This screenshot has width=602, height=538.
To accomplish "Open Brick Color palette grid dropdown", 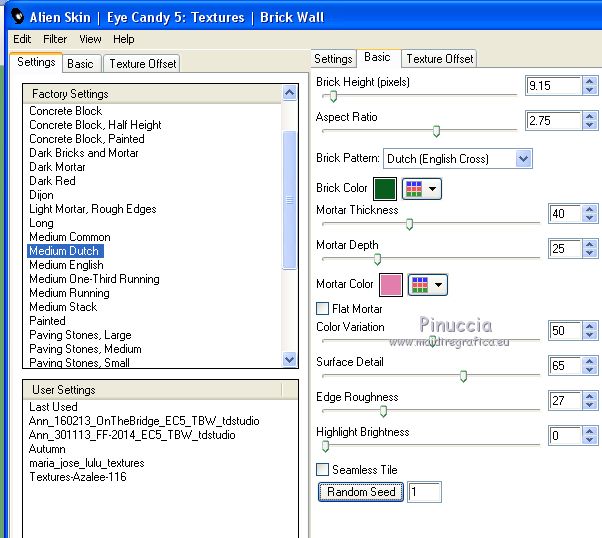I will tap(422, 189).
